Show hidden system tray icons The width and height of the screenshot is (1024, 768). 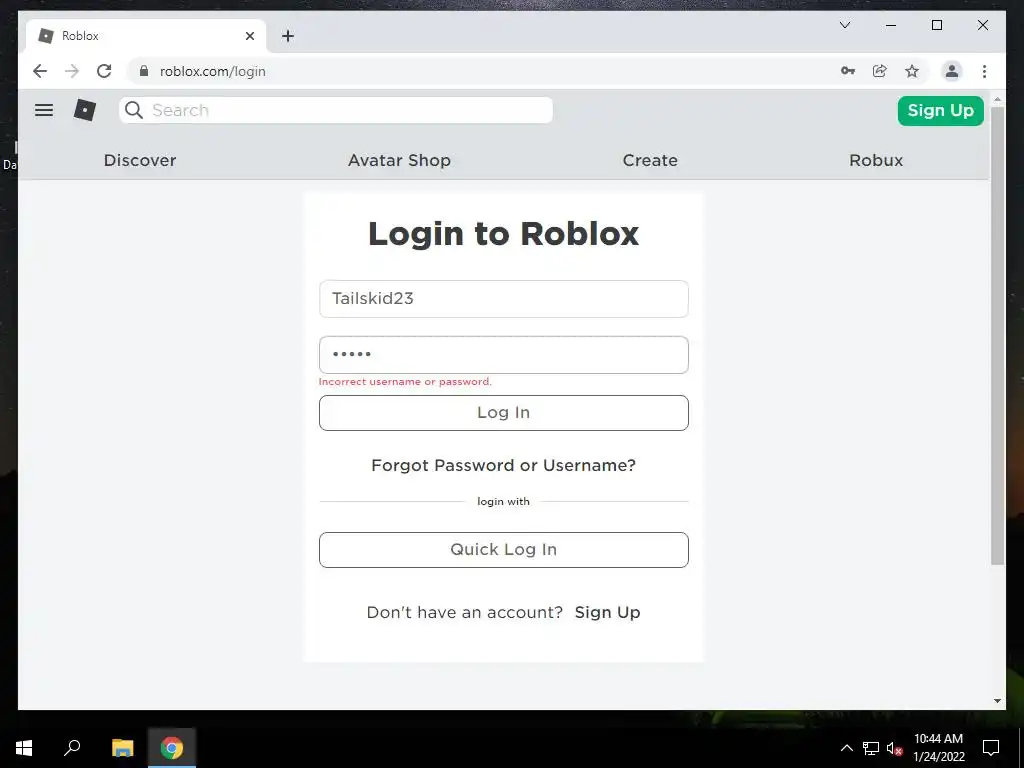pyautogui.click(x=846, y=748)
